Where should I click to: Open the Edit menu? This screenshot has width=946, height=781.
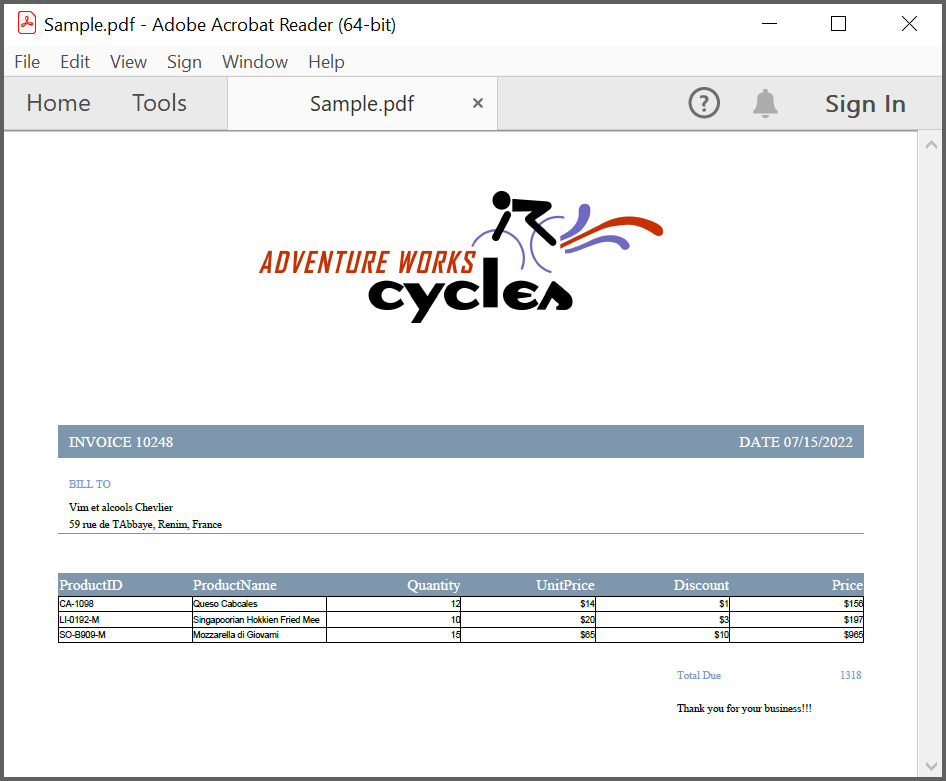pos(75,62)
